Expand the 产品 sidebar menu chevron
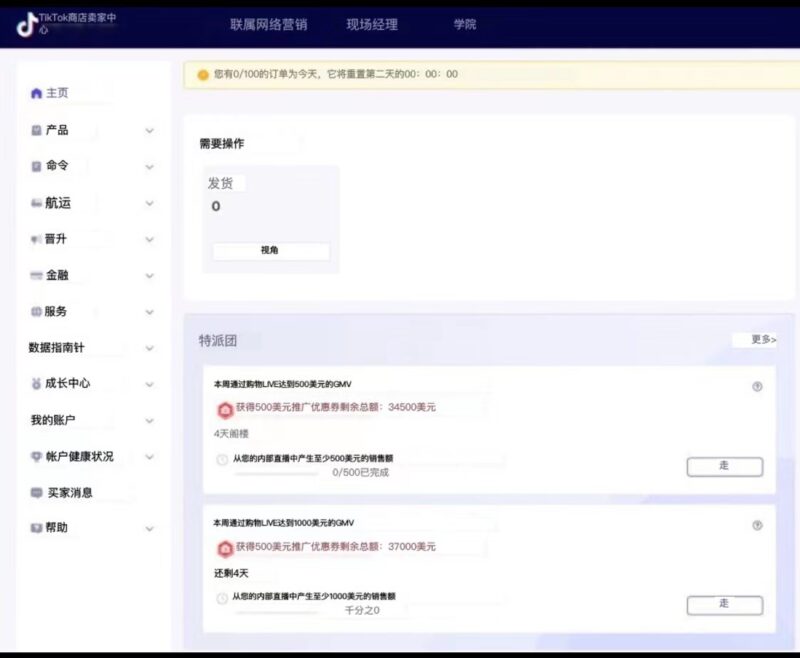Image resolution: width=800 pixels, height=658 pixels. pyautogui.click(x=149, y=130)
